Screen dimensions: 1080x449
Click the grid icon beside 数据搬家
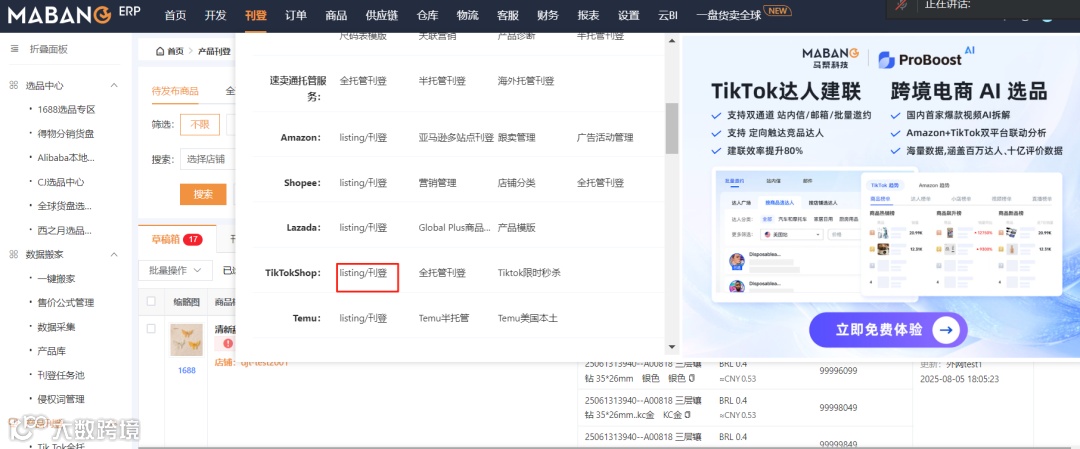(14, 254)
